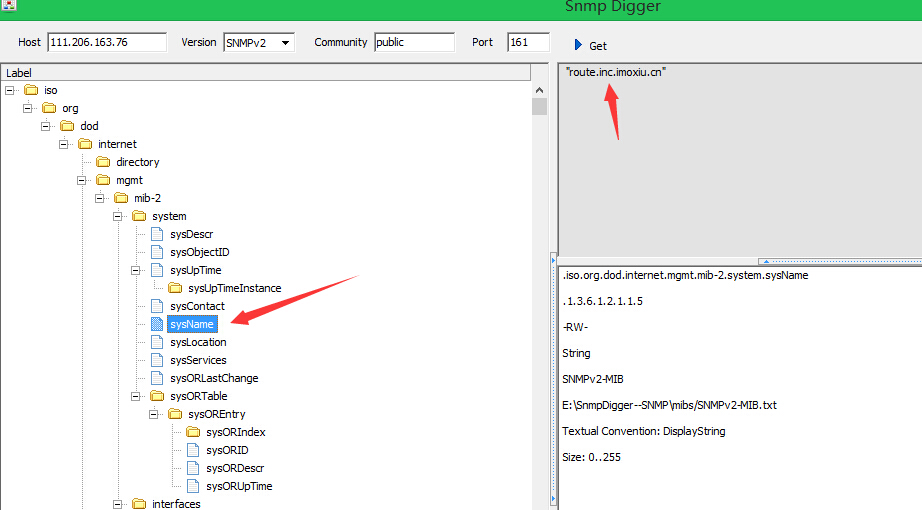Click the Port number field
Screen dimensions: 922x510
528,42
